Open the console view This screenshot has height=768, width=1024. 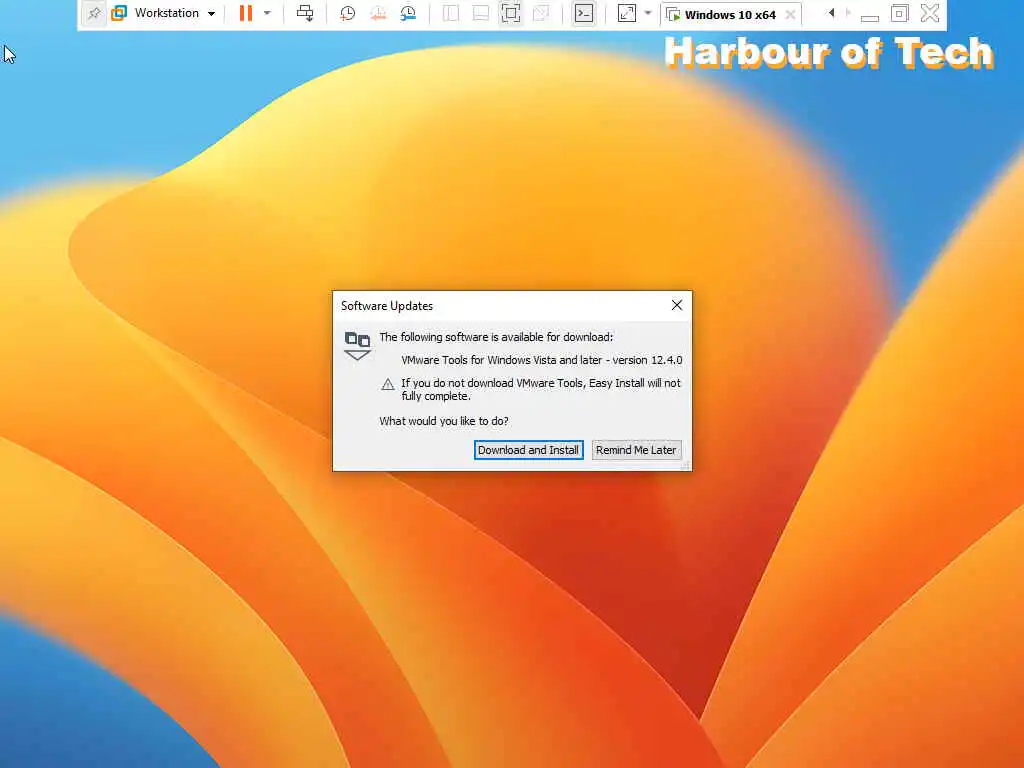(x=584, y=13)
